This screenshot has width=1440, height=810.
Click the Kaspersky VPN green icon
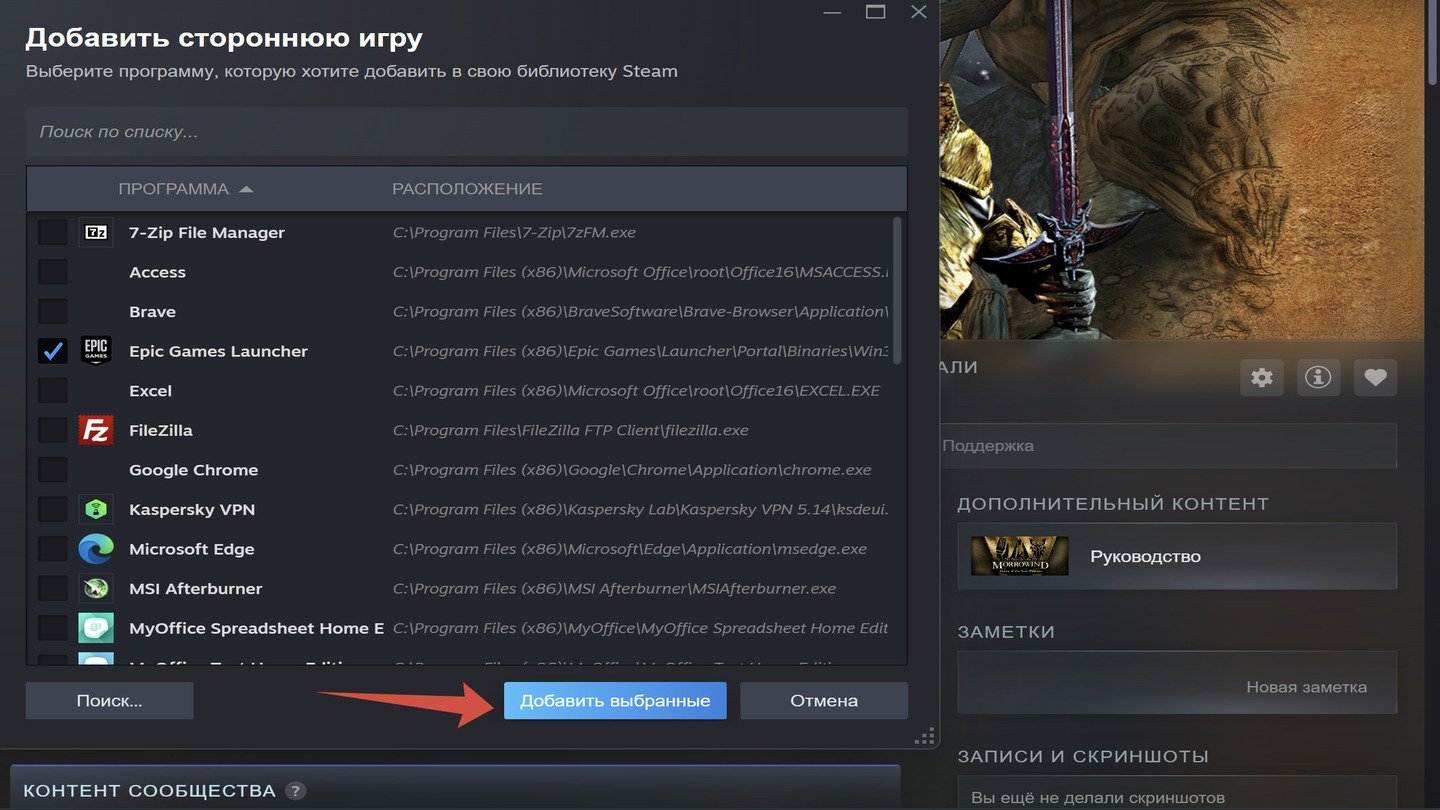point(96,509)
